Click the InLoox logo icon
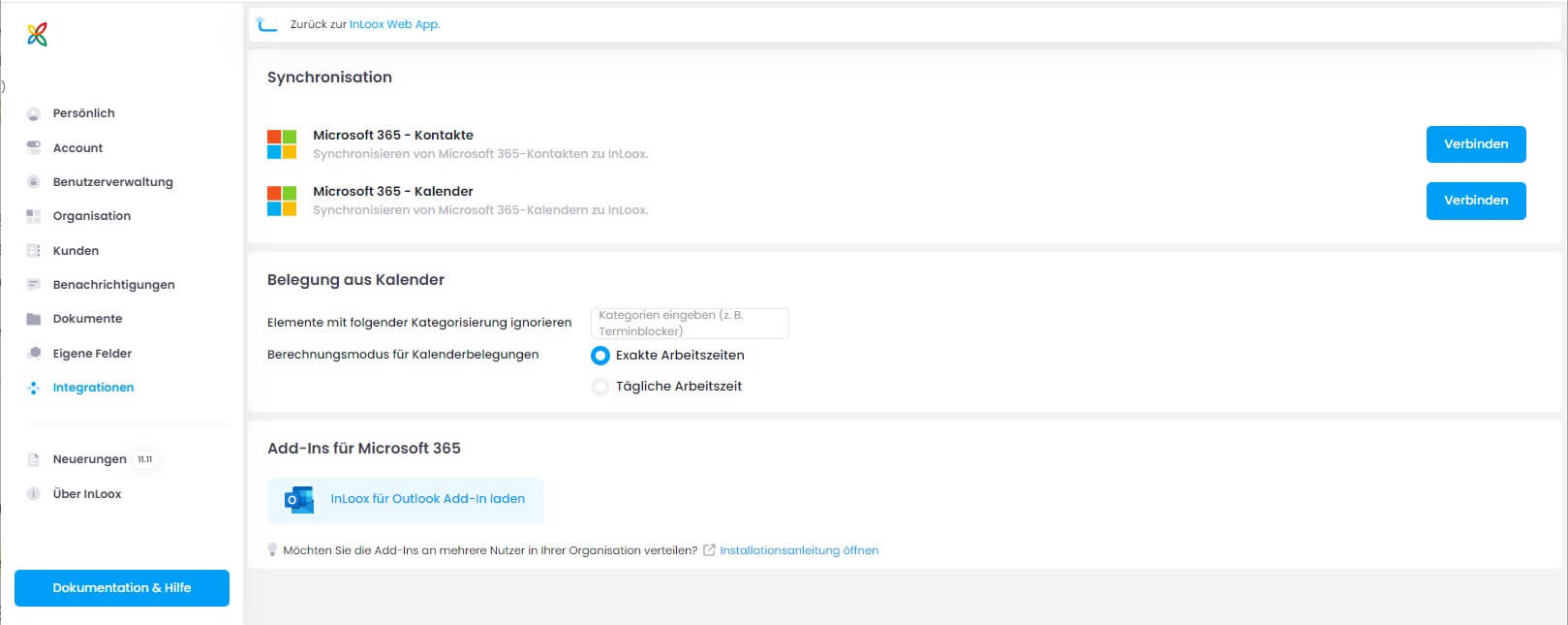Screen dimensions: 1568x625 click(x=37, y=35)
